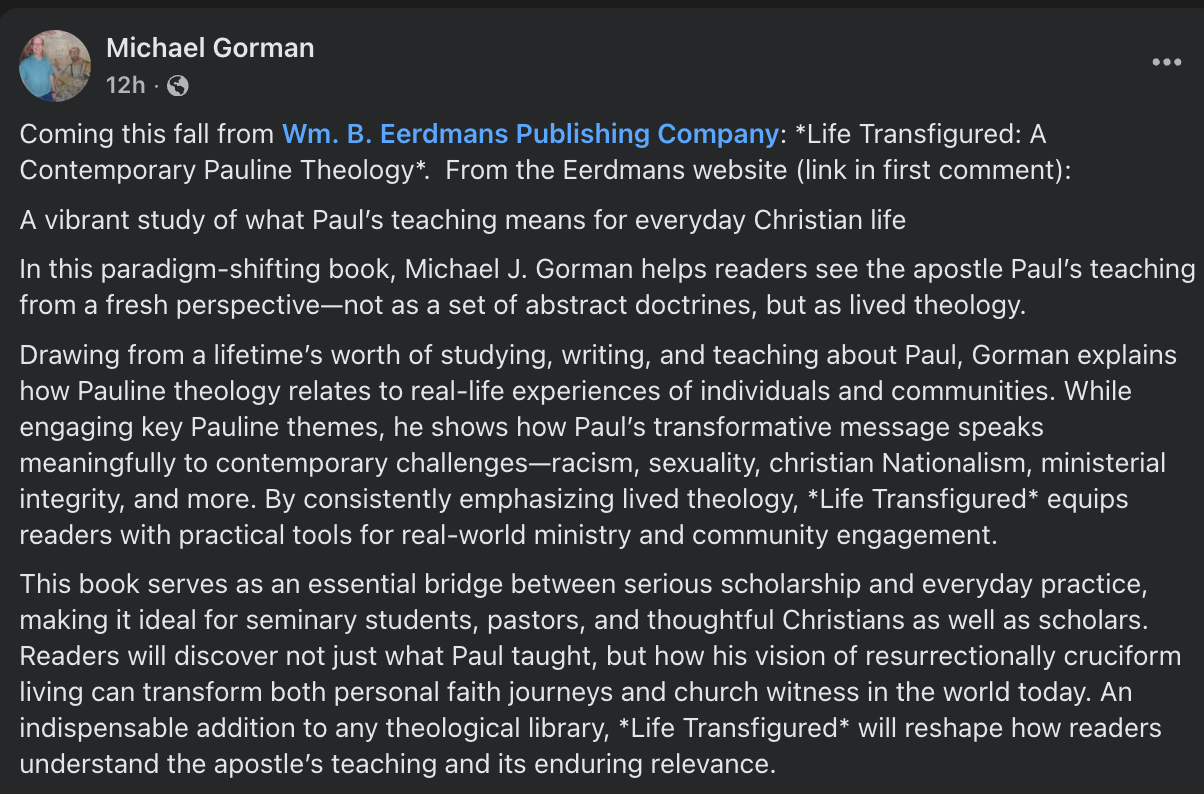1204x794 pixels.
Task: Open the post options three-dot menu
Action: 1166,62
